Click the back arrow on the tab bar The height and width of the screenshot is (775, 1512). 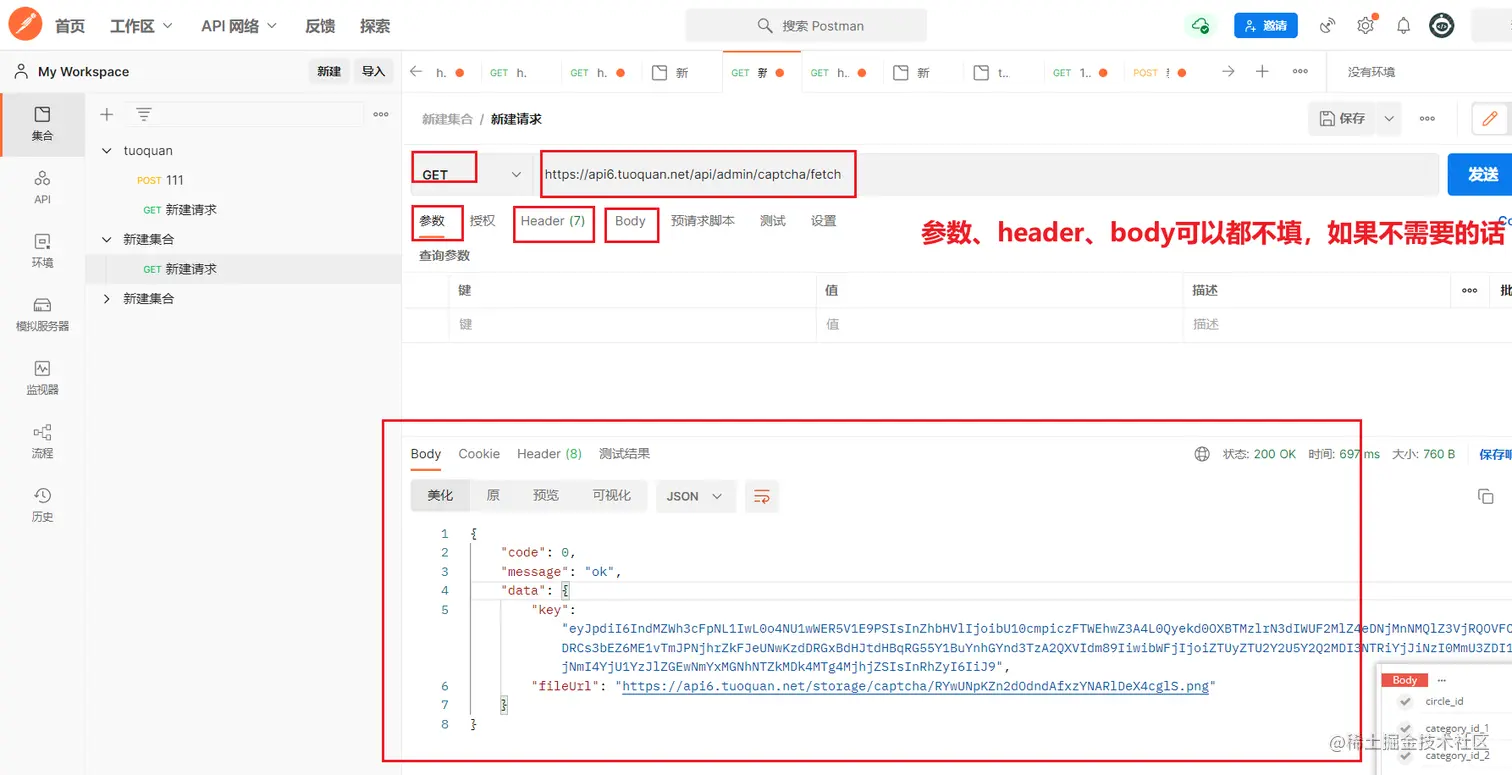416,72
